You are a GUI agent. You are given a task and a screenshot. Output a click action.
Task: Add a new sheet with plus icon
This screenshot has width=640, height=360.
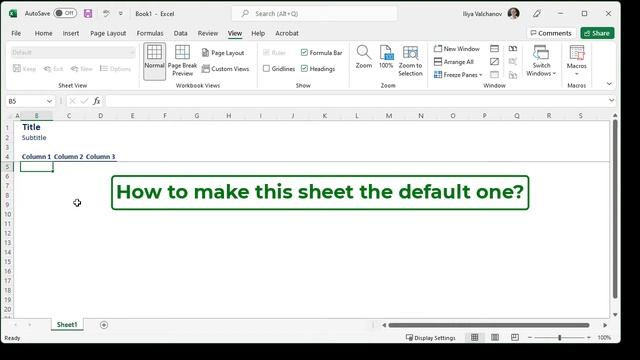[x=104, y=325]
